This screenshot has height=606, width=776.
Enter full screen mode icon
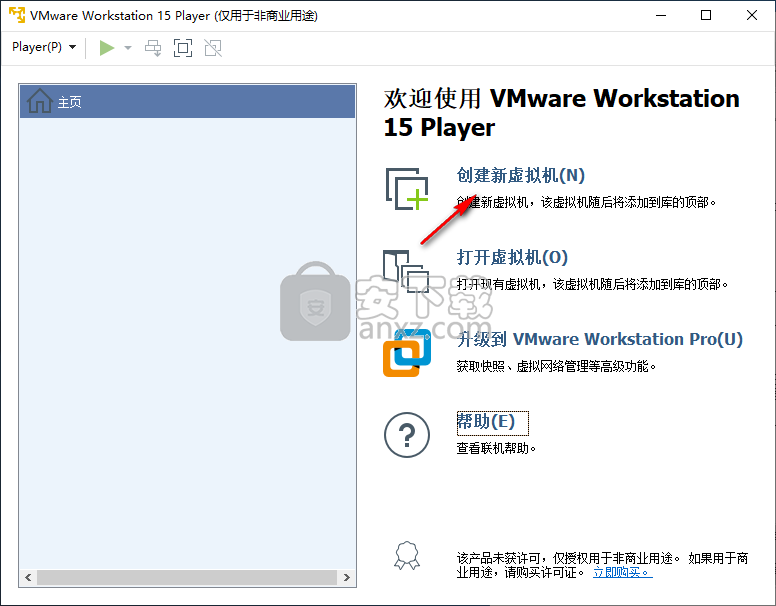point(183,48)
